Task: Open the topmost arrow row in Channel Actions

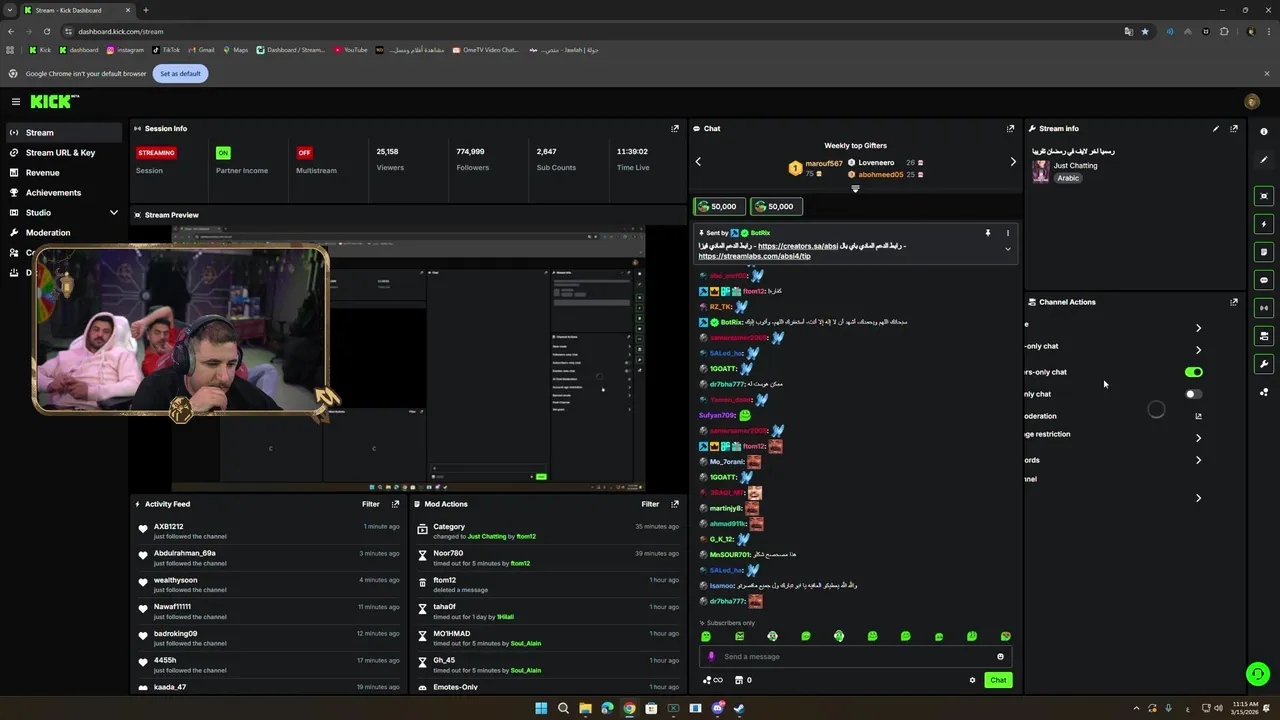Action: (1198, 328)
